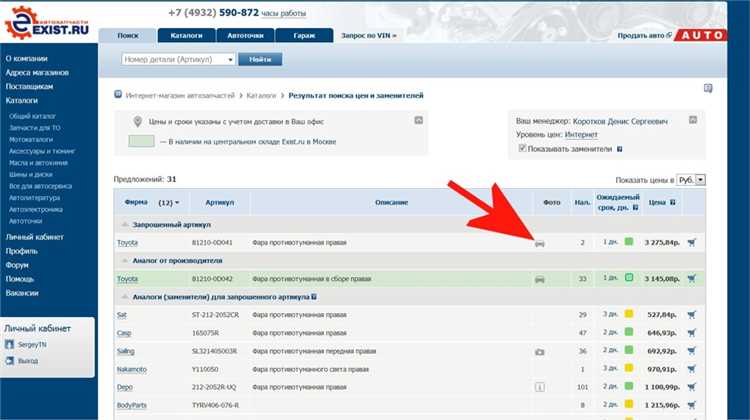The height and width of the screenshot is (420, 750).
Task: Add Casp 165075R to cart
Action: tap(692, 332)
